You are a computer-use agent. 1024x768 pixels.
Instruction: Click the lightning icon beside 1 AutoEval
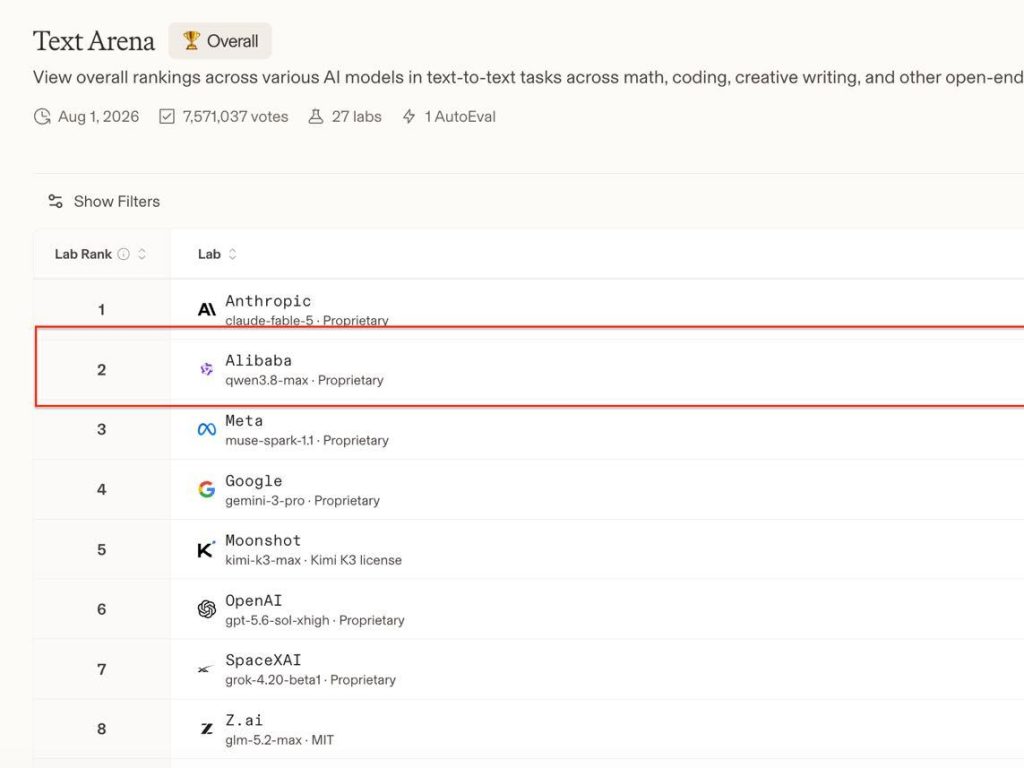point(409,117)
